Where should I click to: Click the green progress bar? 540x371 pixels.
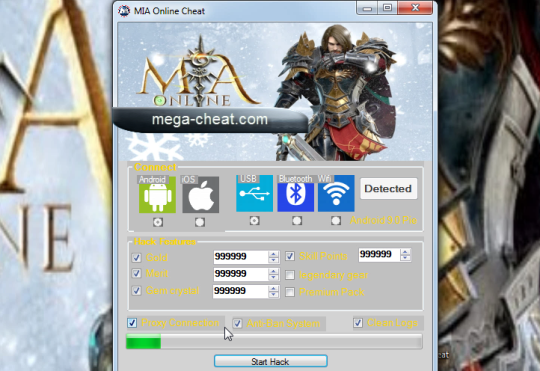pos(274,341)
